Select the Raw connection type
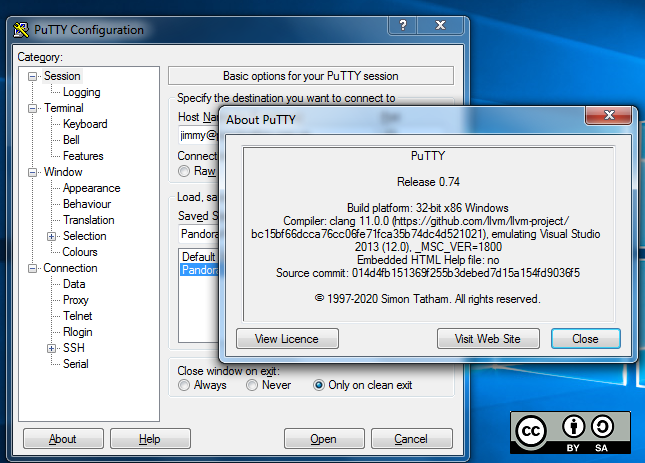This screenshot has height=463, width=645. (x=184, y=171)
